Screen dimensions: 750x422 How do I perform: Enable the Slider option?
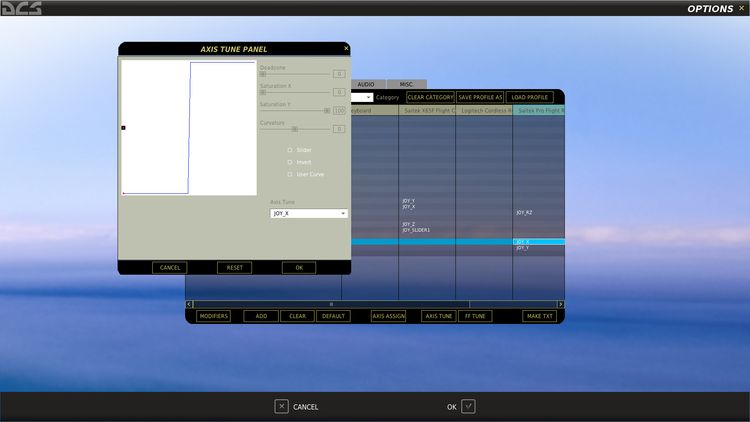289,150
